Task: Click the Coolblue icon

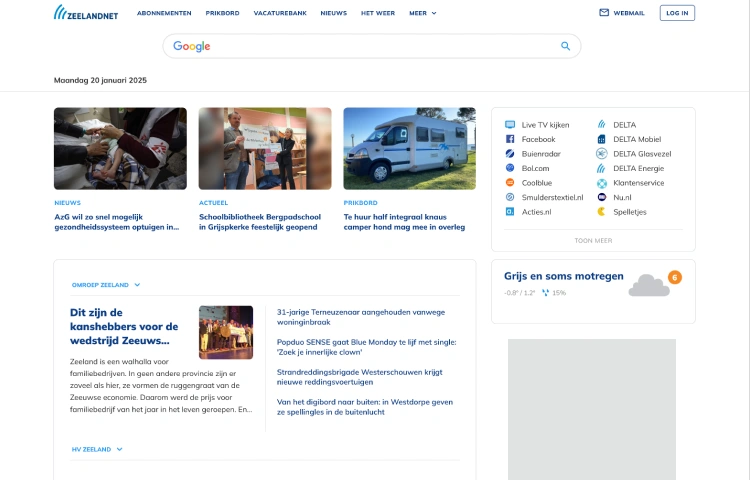Action: 510,183
